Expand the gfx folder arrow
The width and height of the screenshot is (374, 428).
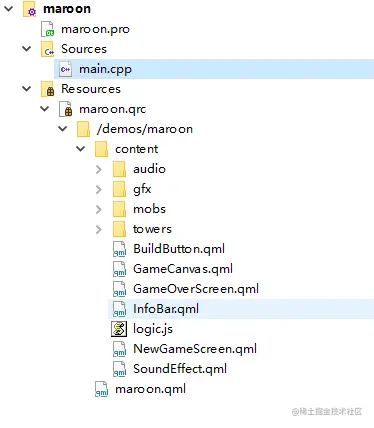point(99,189)
